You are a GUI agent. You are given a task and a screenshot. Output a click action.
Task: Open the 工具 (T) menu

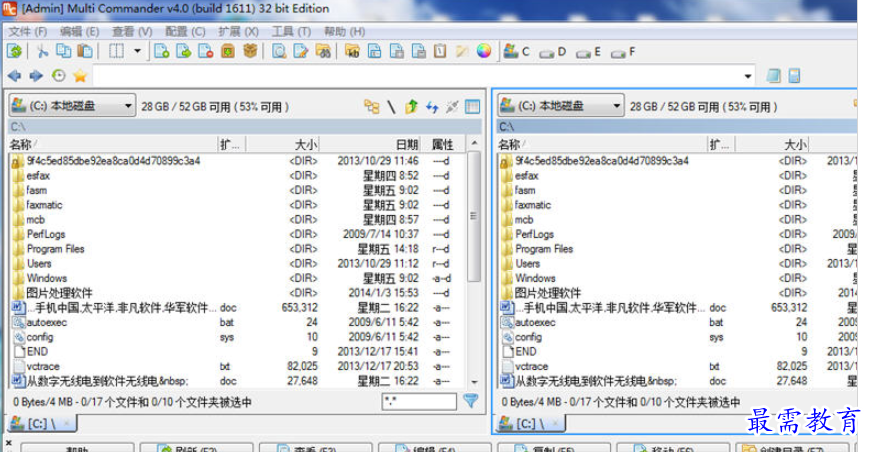(x=291, y=32)
